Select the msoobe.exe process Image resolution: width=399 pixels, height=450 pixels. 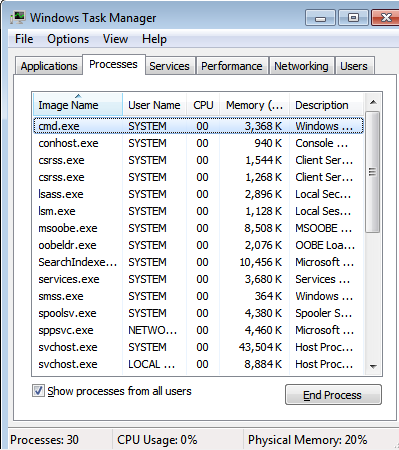(198, 228)
